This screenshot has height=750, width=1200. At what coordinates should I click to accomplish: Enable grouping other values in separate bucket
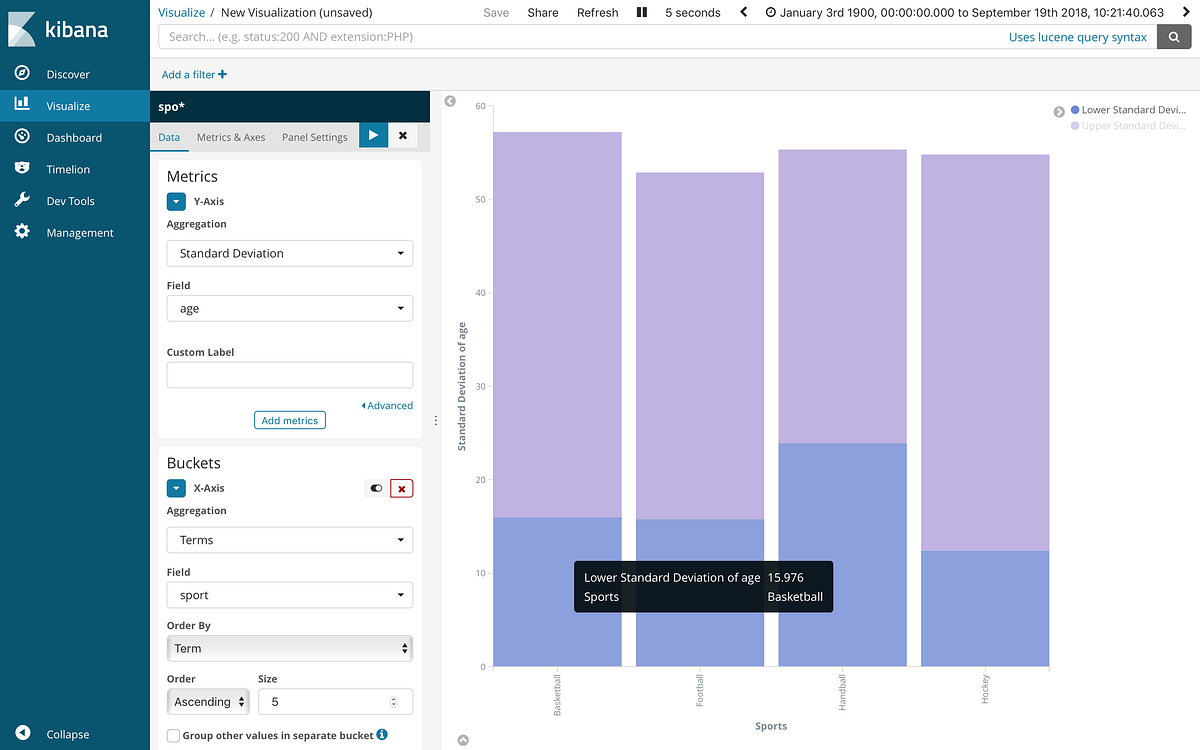(x=173, y=734)
